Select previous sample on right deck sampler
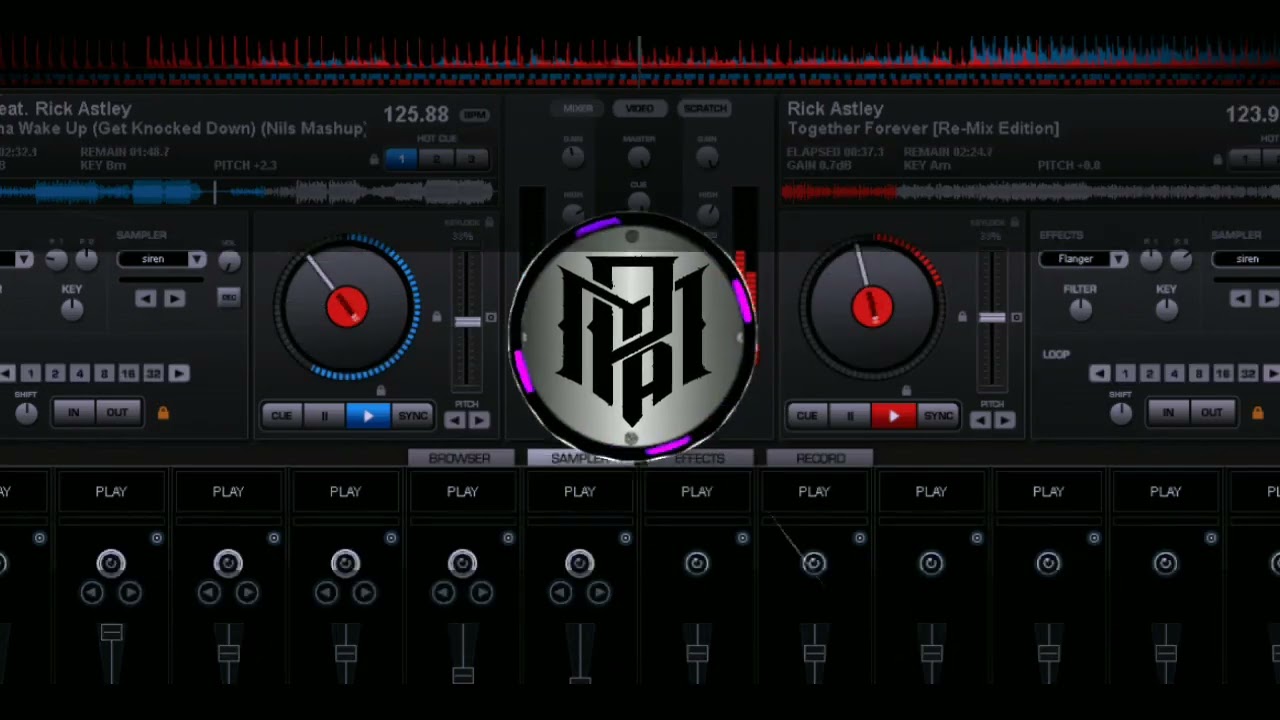 [x=1240, y=298]
